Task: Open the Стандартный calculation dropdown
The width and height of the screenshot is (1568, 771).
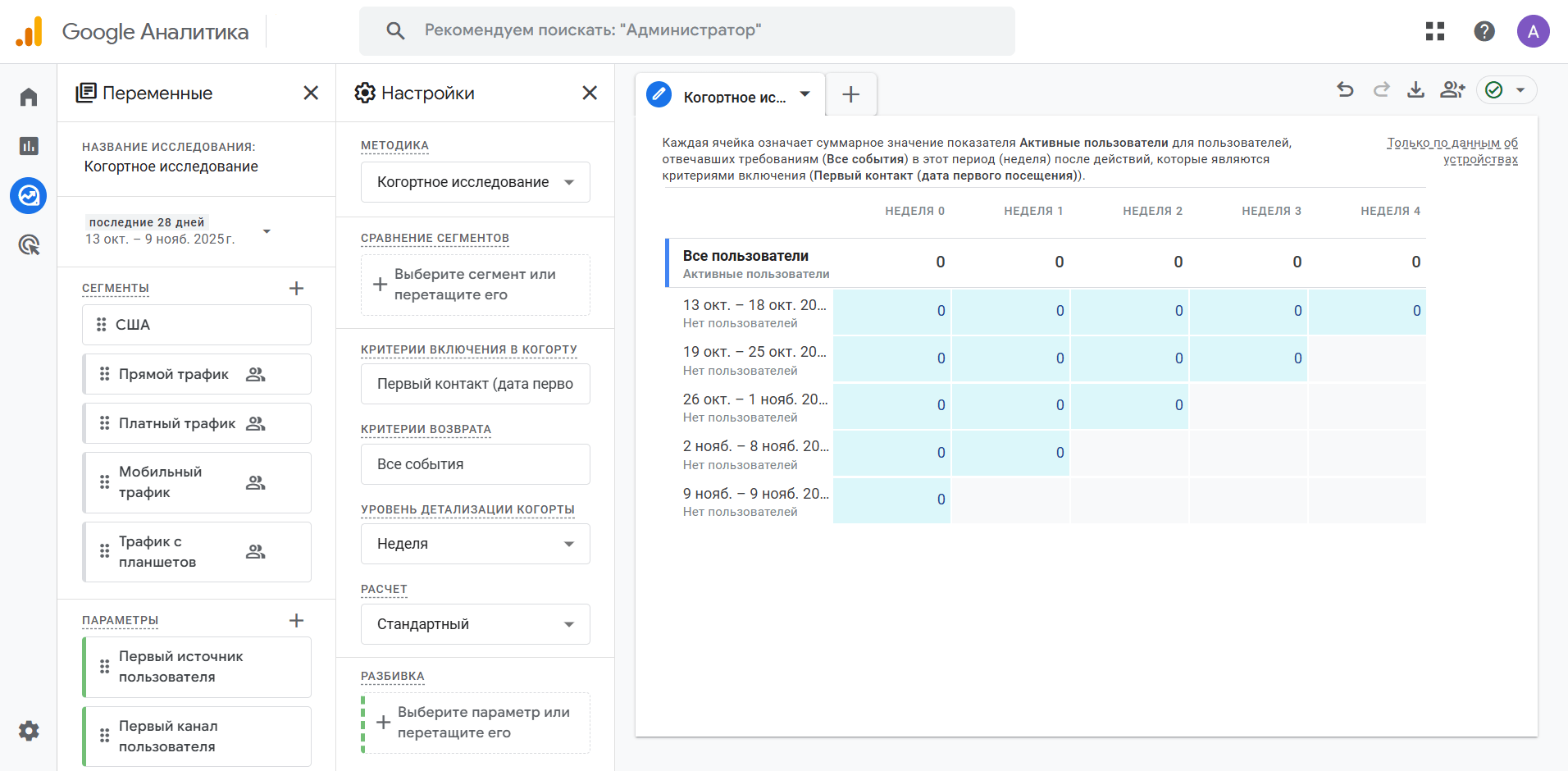Action: click(475, 624)
